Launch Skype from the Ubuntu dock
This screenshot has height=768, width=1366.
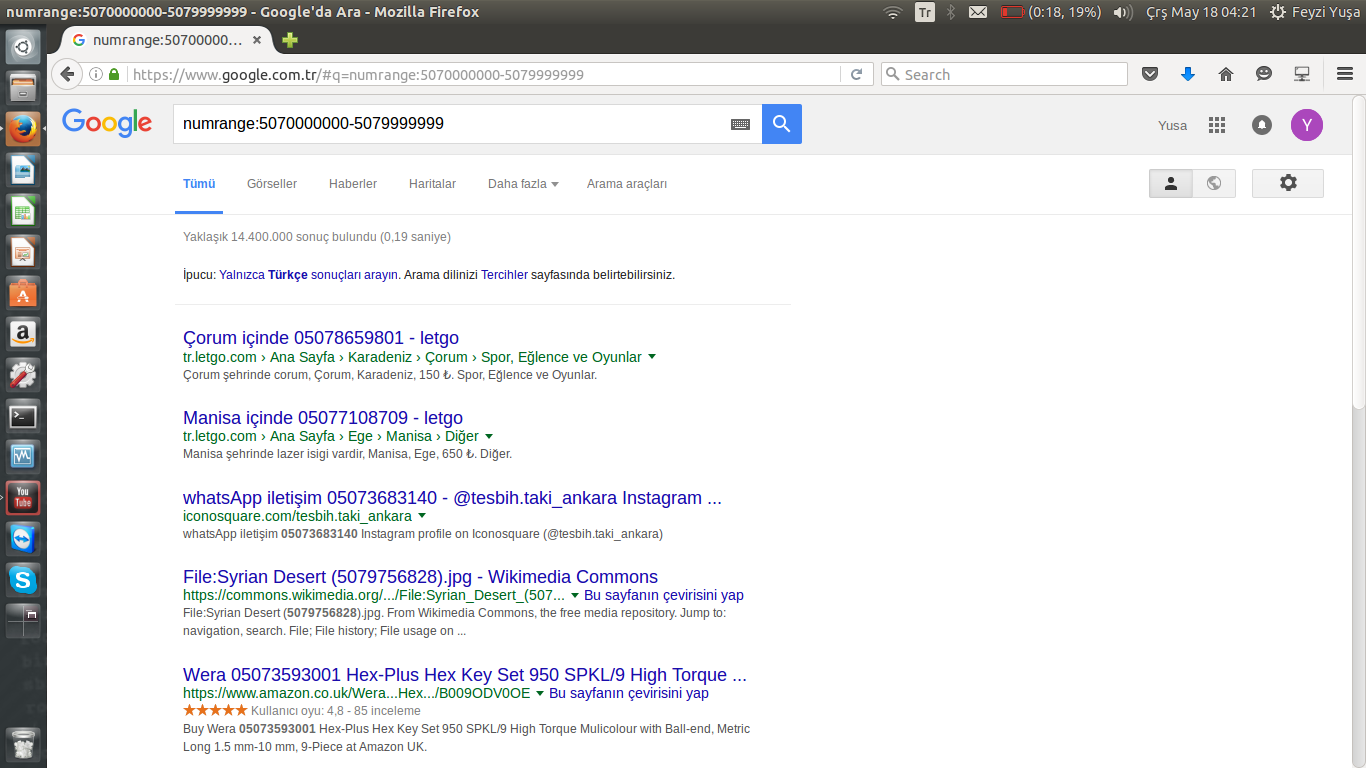coord(23,579)
